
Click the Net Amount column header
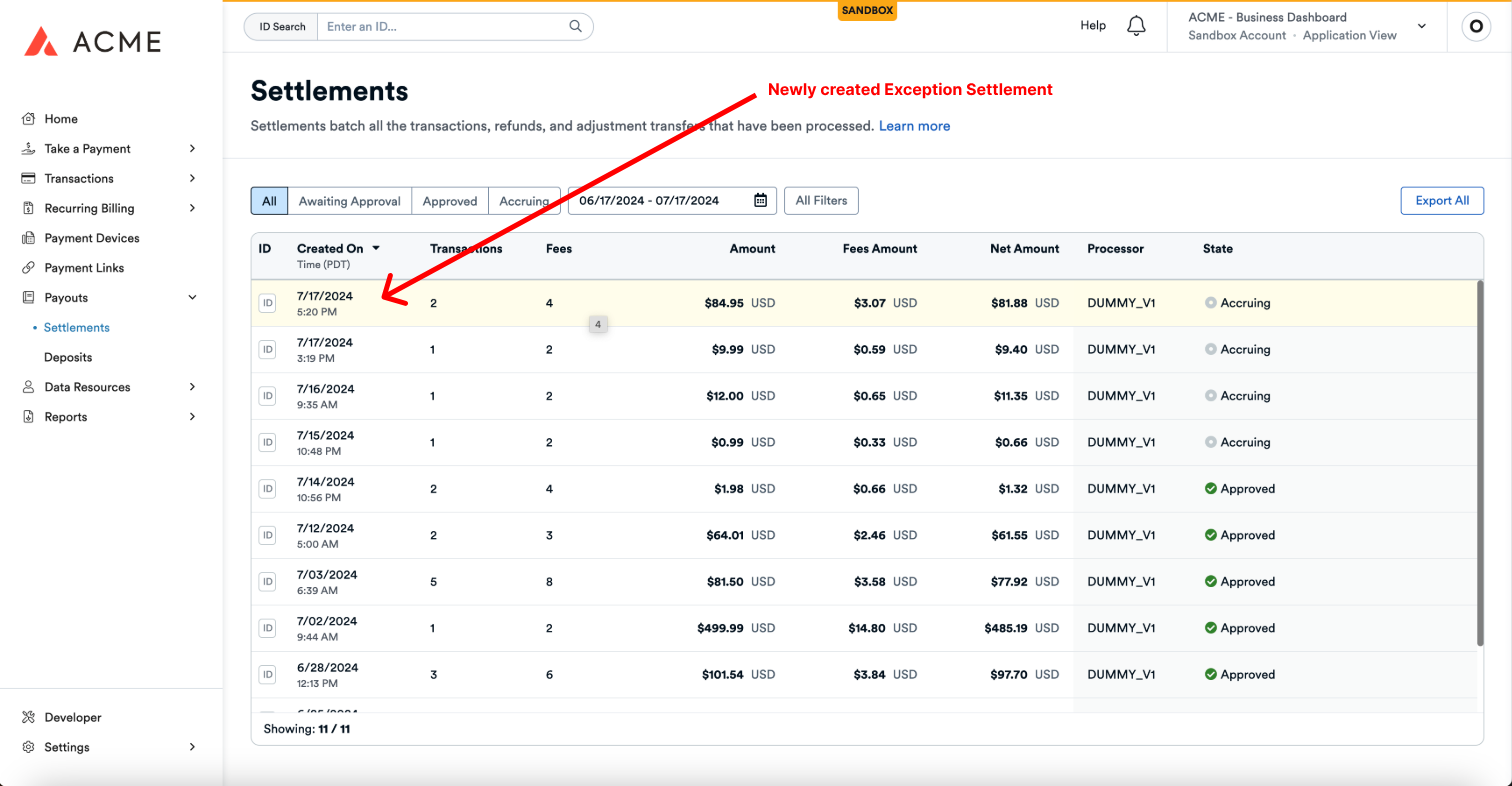[x=1024, y=249]
